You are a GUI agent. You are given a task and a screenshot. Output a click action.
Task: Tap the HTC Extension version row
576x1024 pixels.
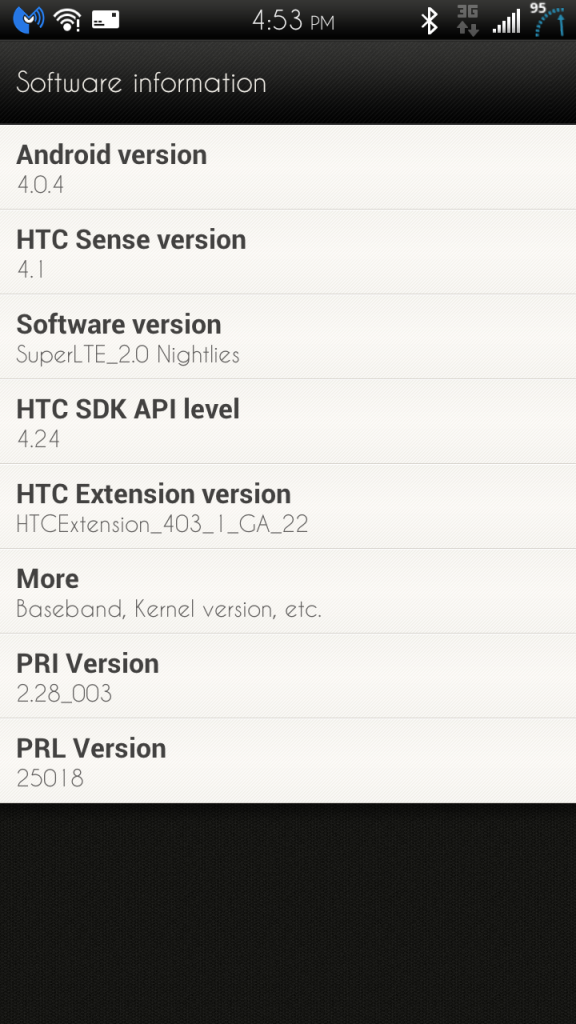click(288, 507)
